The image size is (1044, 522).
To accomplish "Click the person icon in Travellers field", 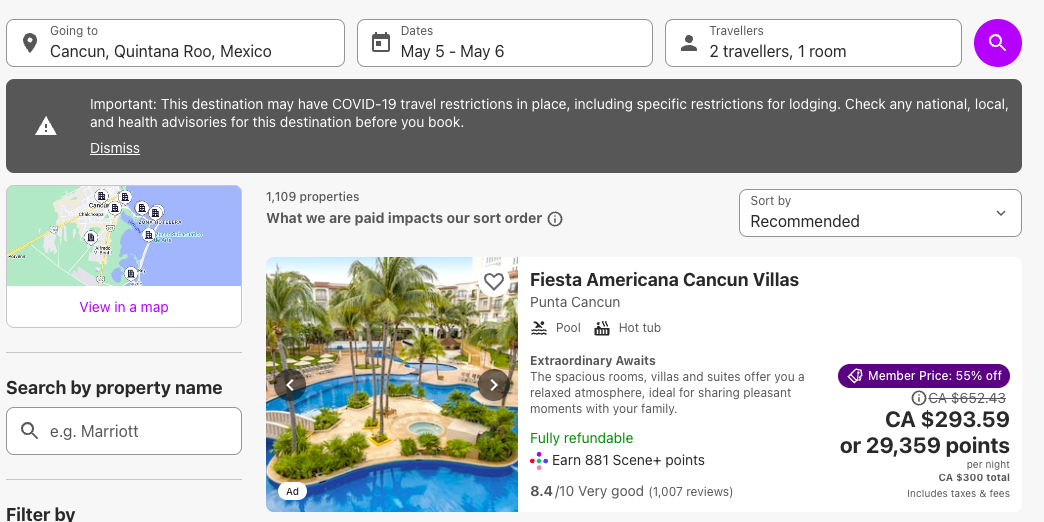I will (x=688, y=43).
